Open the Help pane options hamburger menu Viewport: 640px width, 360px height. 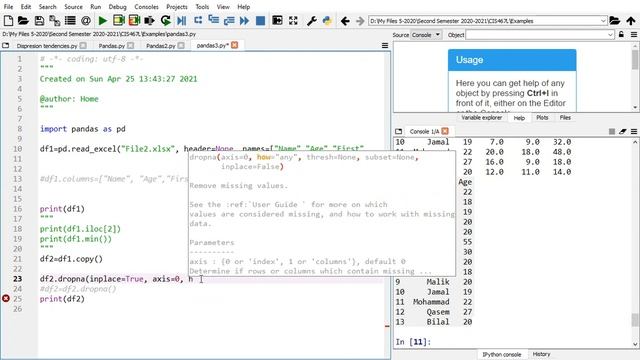coord(634,35)
